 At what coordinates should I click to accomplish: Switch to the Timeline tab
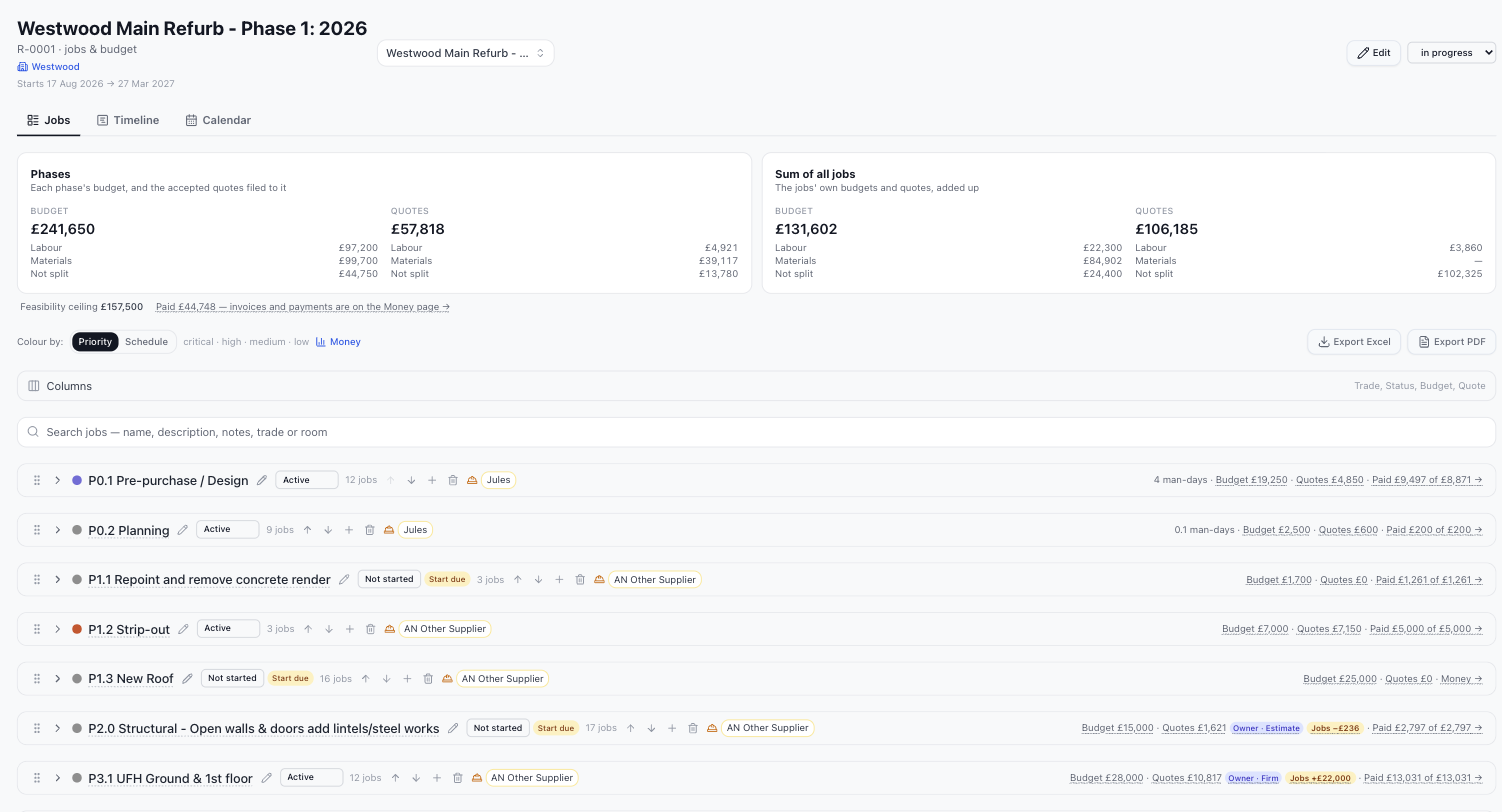(128, 120)
